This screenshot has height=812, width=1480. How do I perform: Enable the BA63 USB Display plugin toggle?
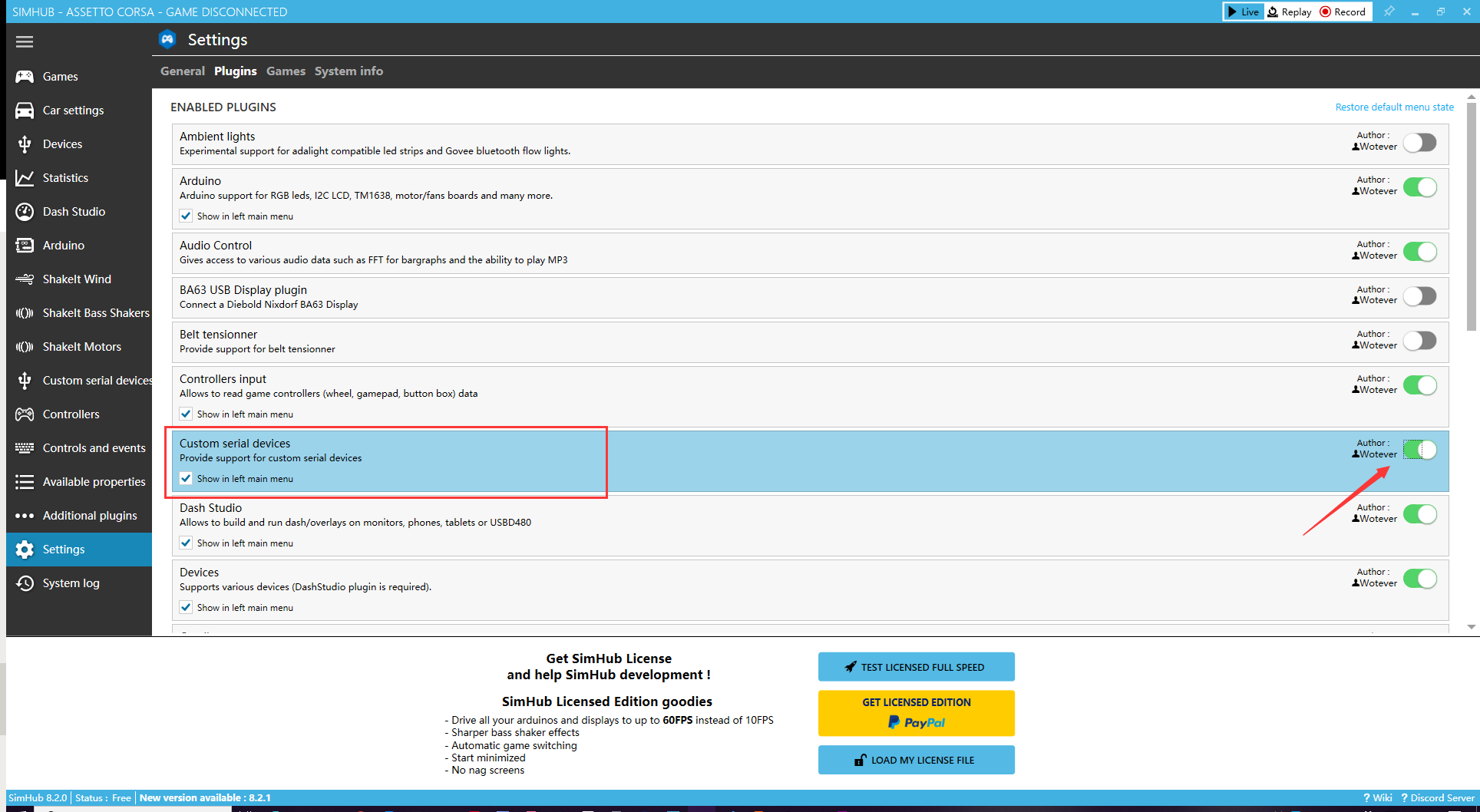tap(1420, 296)
